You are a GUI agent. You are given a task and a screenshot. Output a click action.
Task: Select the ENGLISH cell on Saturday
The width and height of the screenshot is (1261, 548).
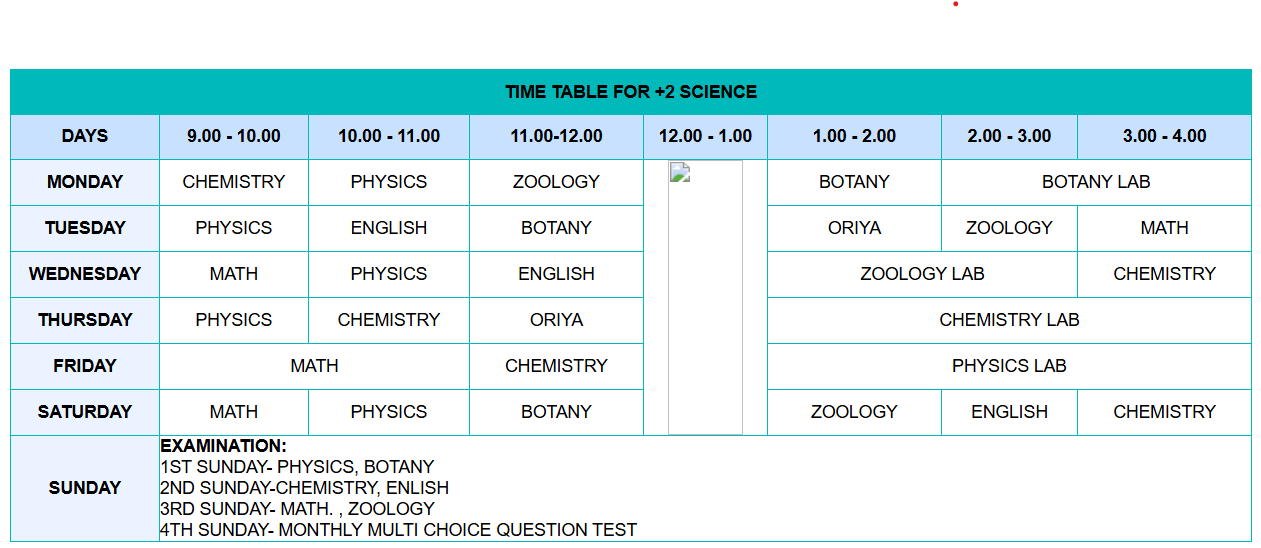tap(1009, 412)
